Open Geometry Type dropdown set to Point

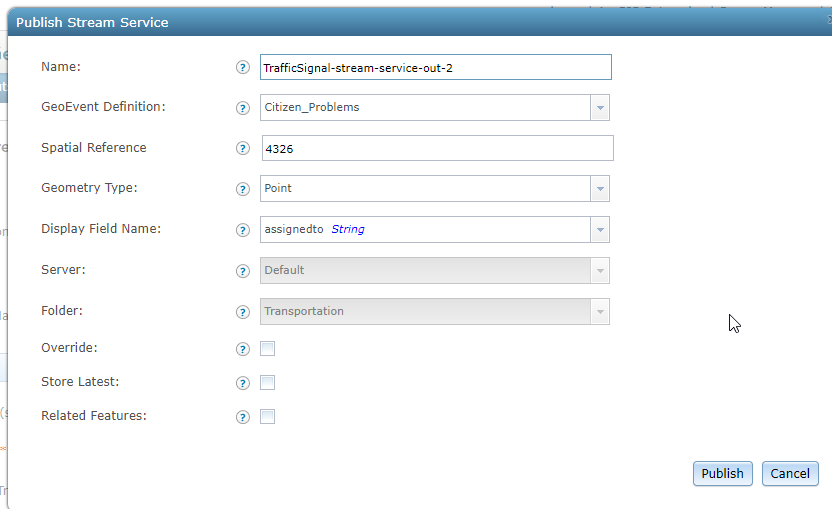click(435, 188)
